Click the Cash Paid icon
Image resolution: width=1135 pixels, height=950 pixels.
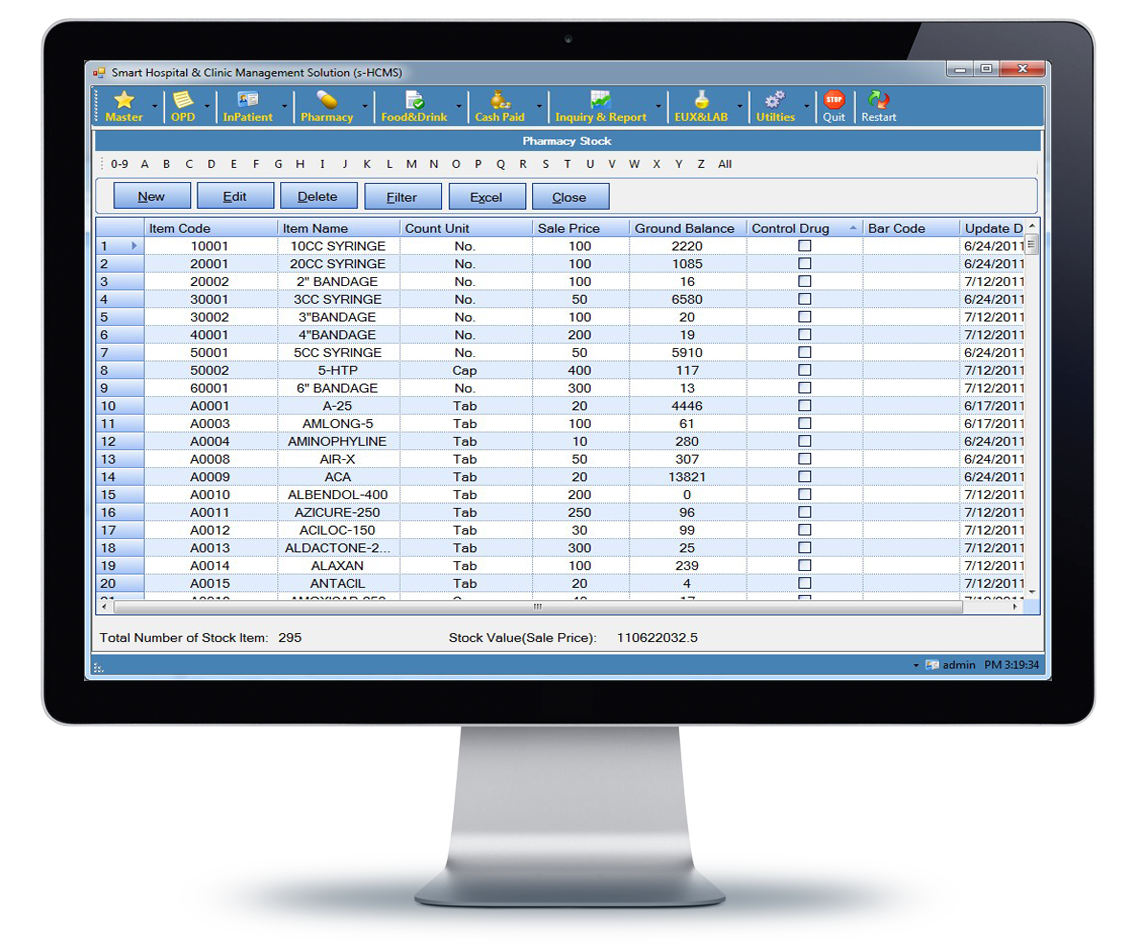point(500,101)
